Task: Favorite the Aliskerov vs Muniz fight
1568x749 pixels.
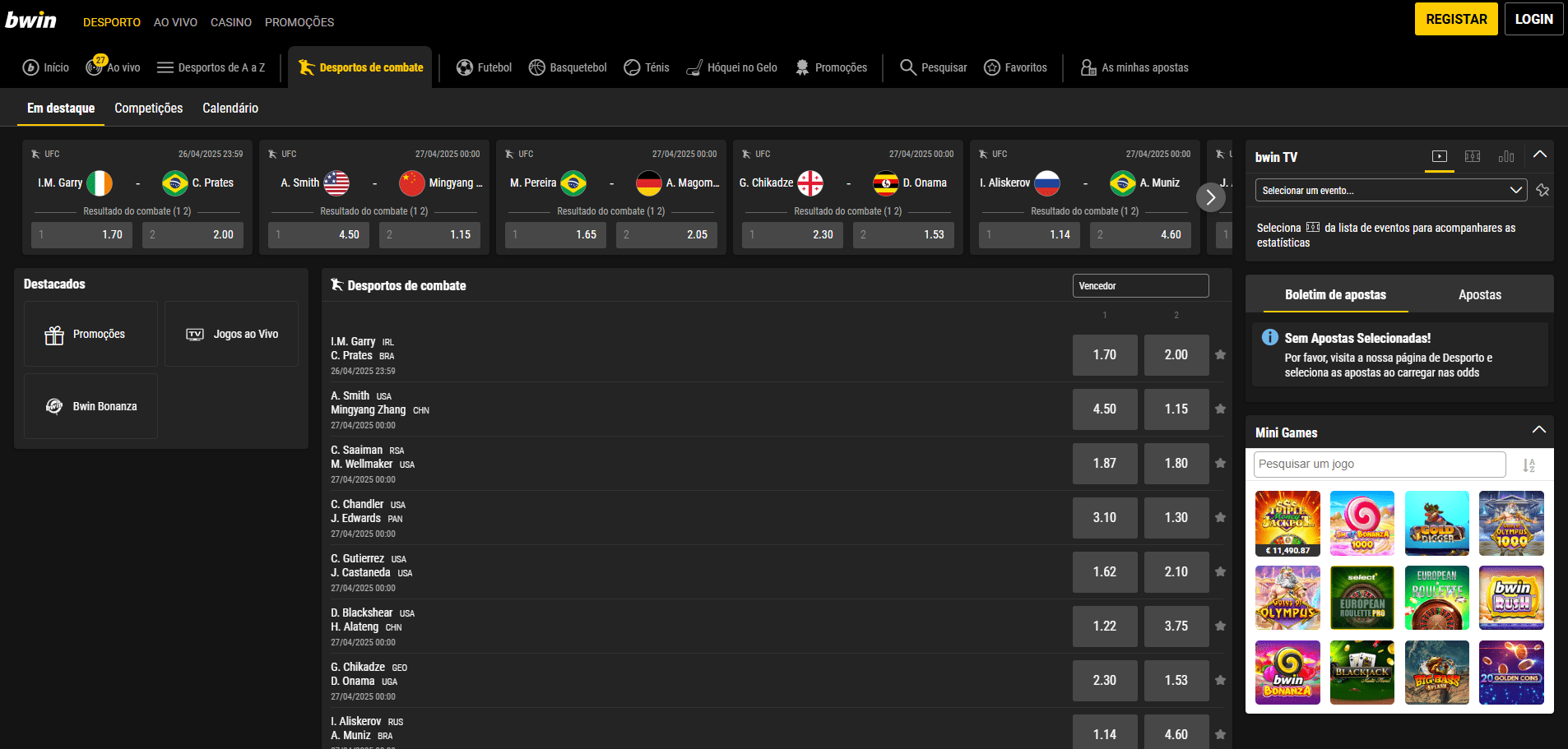Action: pos(1221,735)
